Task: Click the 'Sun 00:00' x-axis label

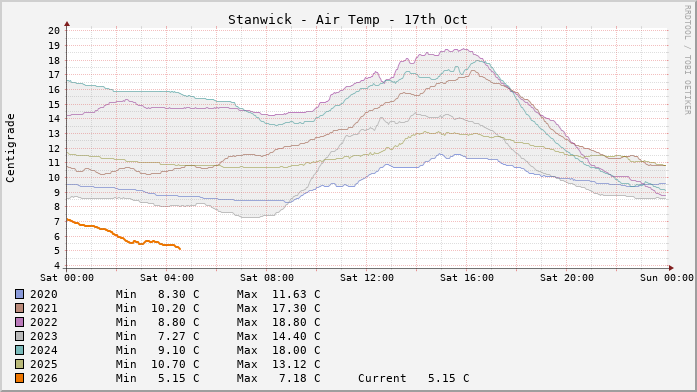Action: (667, 278)
